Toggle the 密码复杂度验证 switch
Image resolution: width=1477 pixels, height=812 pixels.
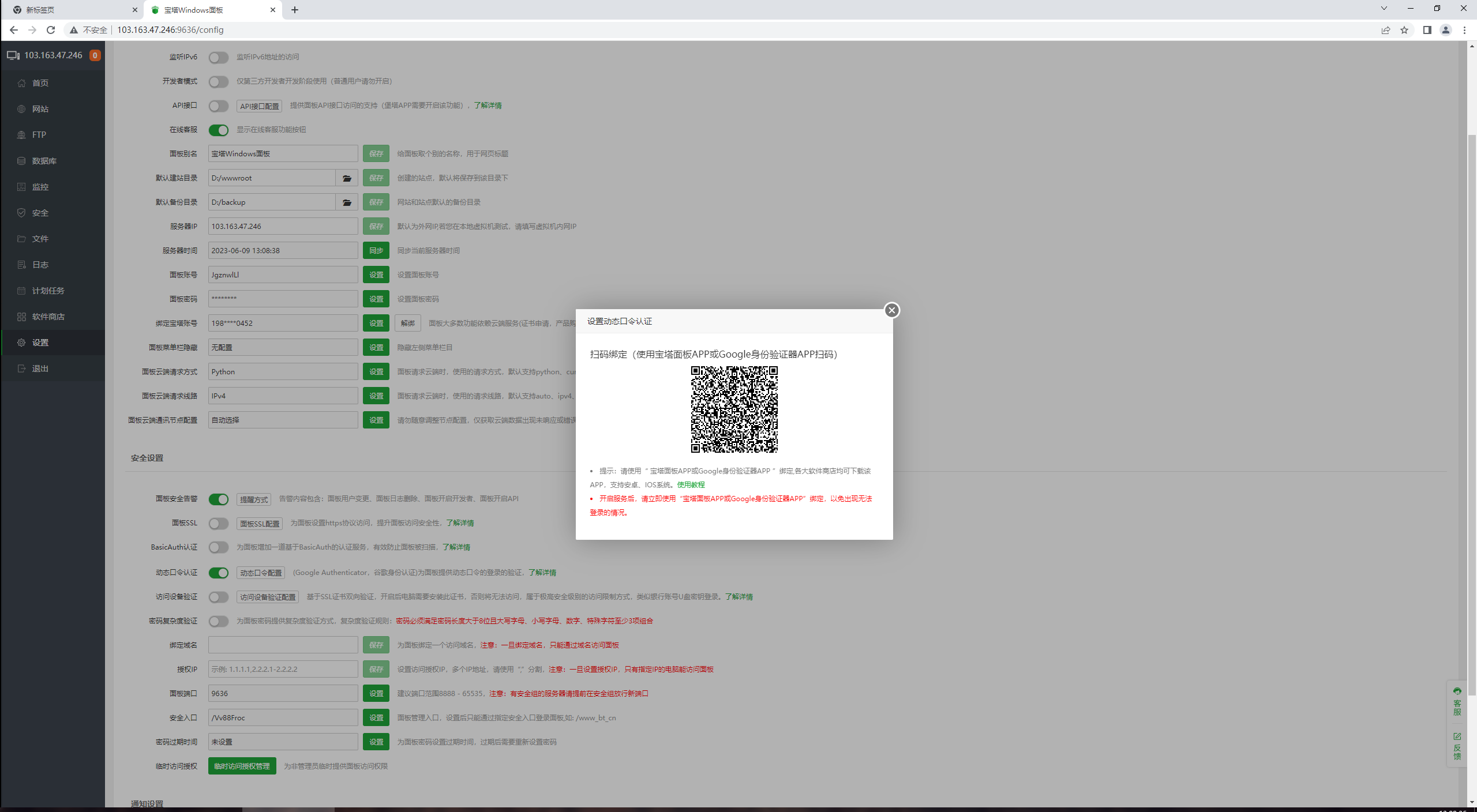coord(219,621)
